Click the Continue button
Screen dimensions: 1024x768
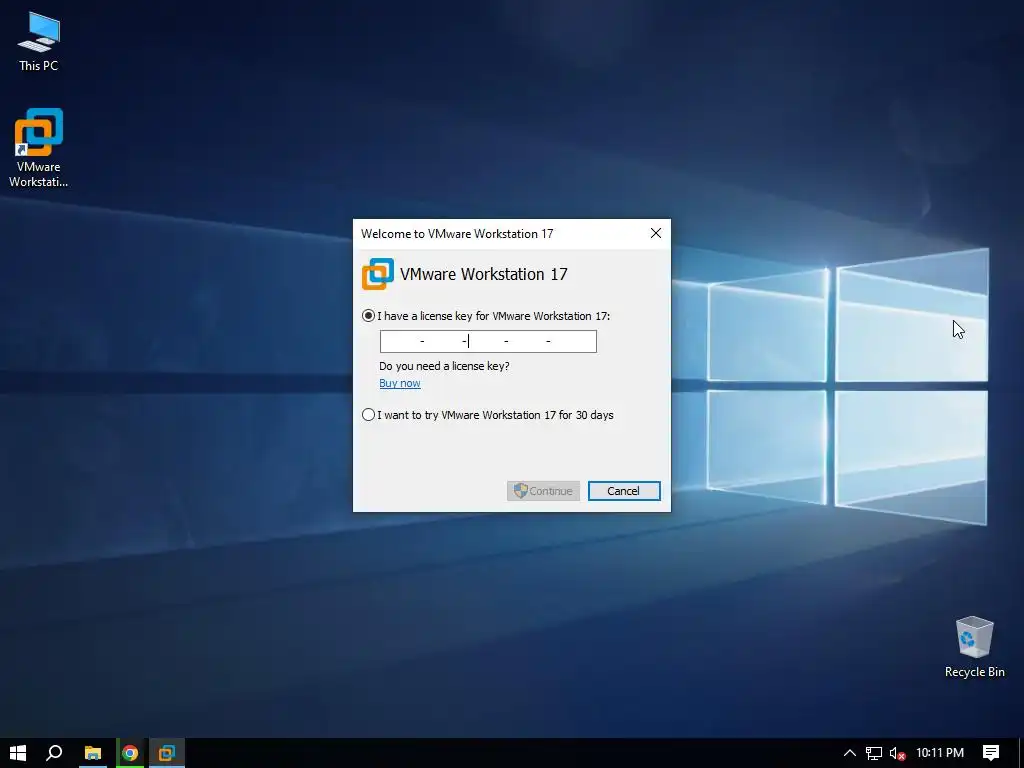[x=543, y=491]
